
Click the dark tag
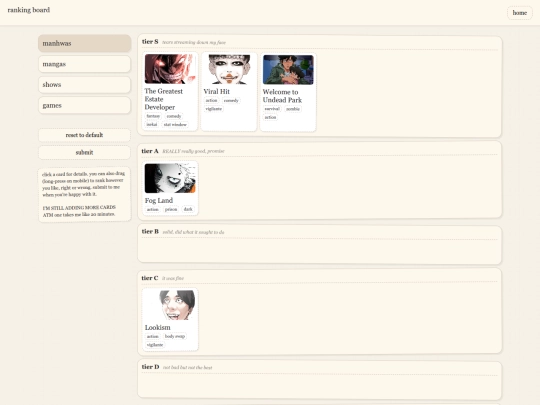pyautogui.click(x=188, y=209)
